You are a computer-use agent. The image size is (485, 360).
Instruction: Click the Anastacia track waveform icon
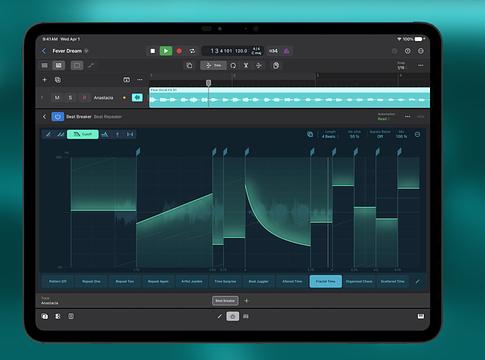[137, 98]
